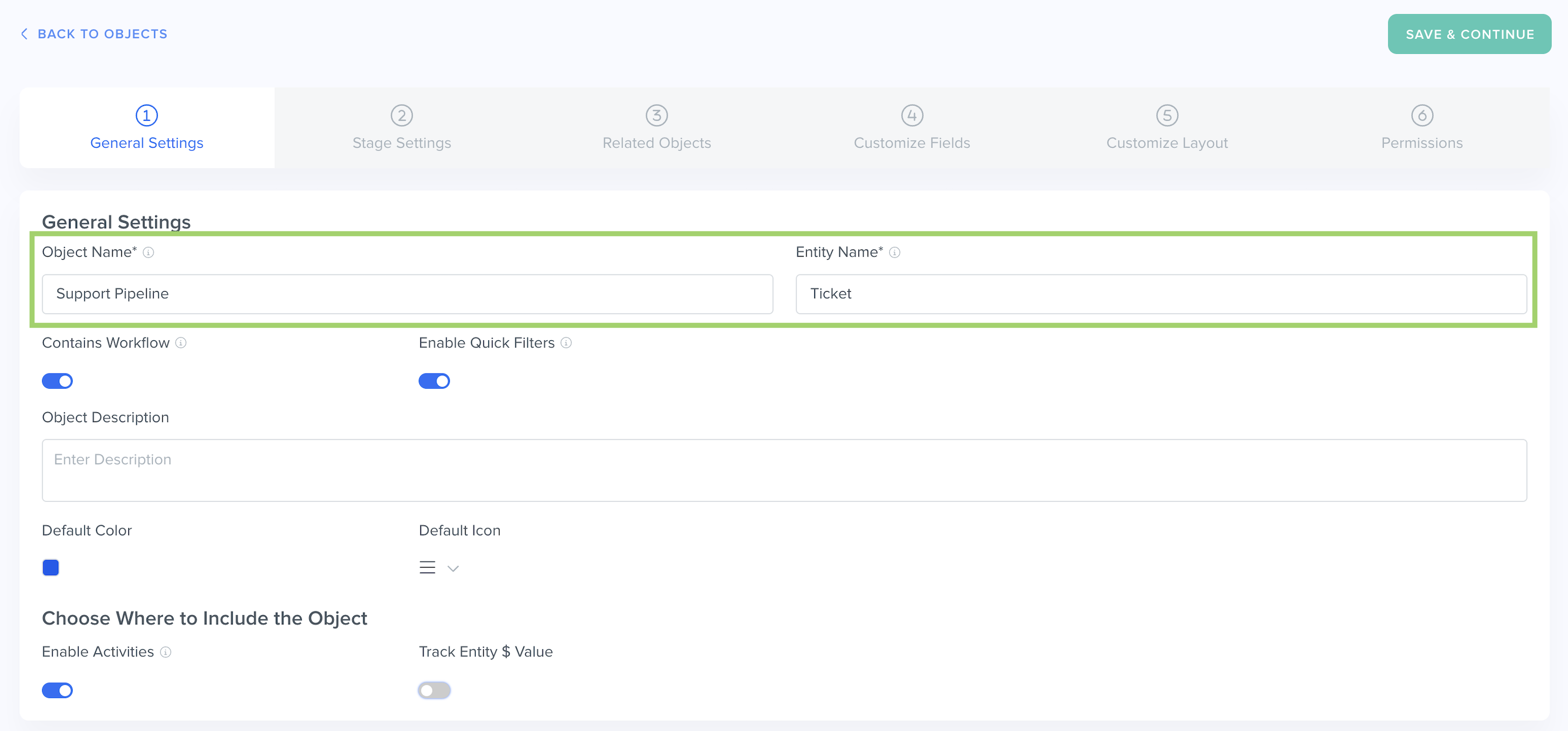Switch off Enable Activities toggle
This screenshot has height=731, width=1568.
pos(57,690)
